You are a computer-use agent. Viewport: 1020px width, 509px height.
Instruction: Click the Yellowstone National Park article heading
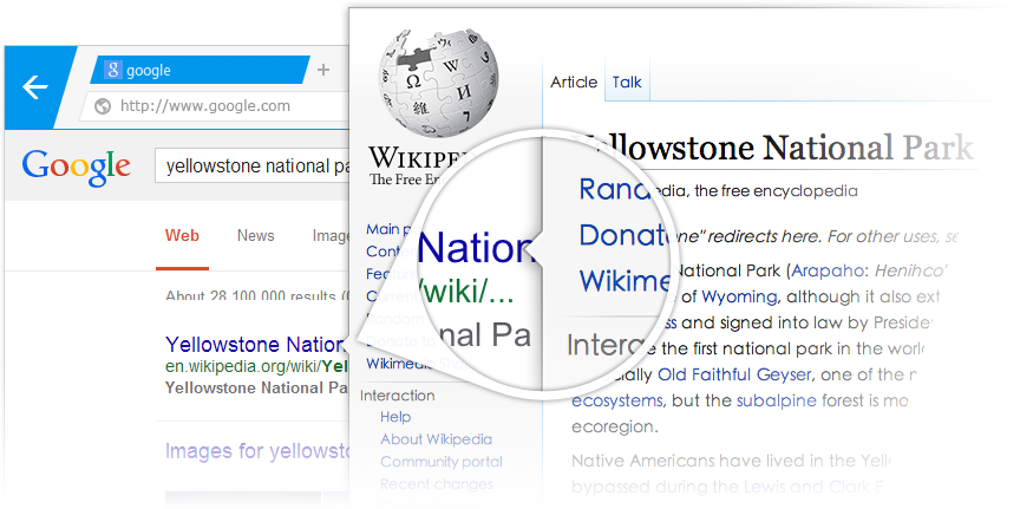(774, 148)
